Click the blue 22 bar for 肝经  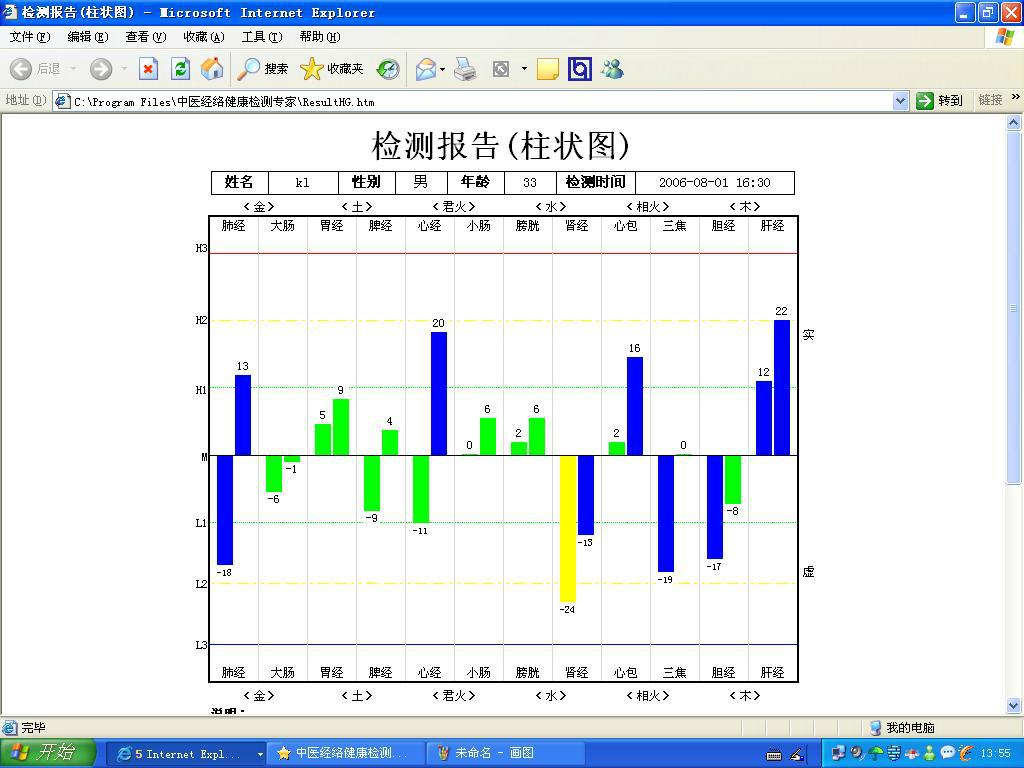pyautogui.click(x=782, y=387)
